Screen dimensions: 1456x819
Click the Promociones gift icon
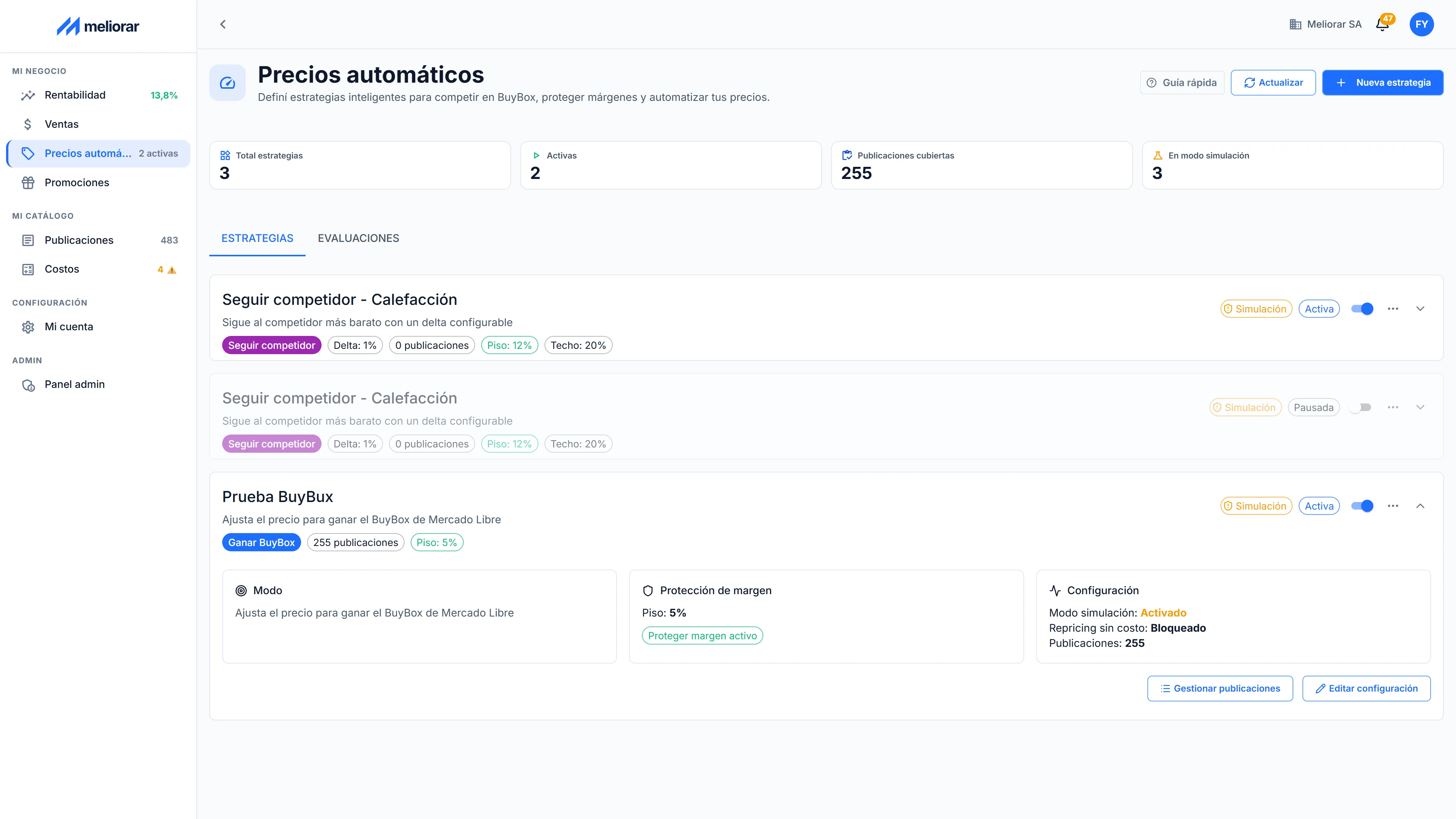pos(28,182)
